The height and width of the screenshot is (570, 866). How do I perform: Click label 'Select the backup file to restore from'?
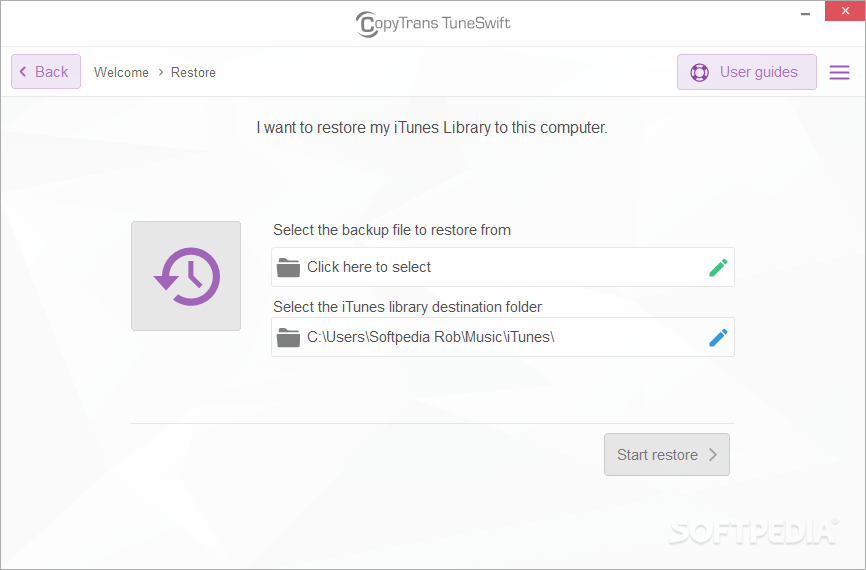coord(392,230)
